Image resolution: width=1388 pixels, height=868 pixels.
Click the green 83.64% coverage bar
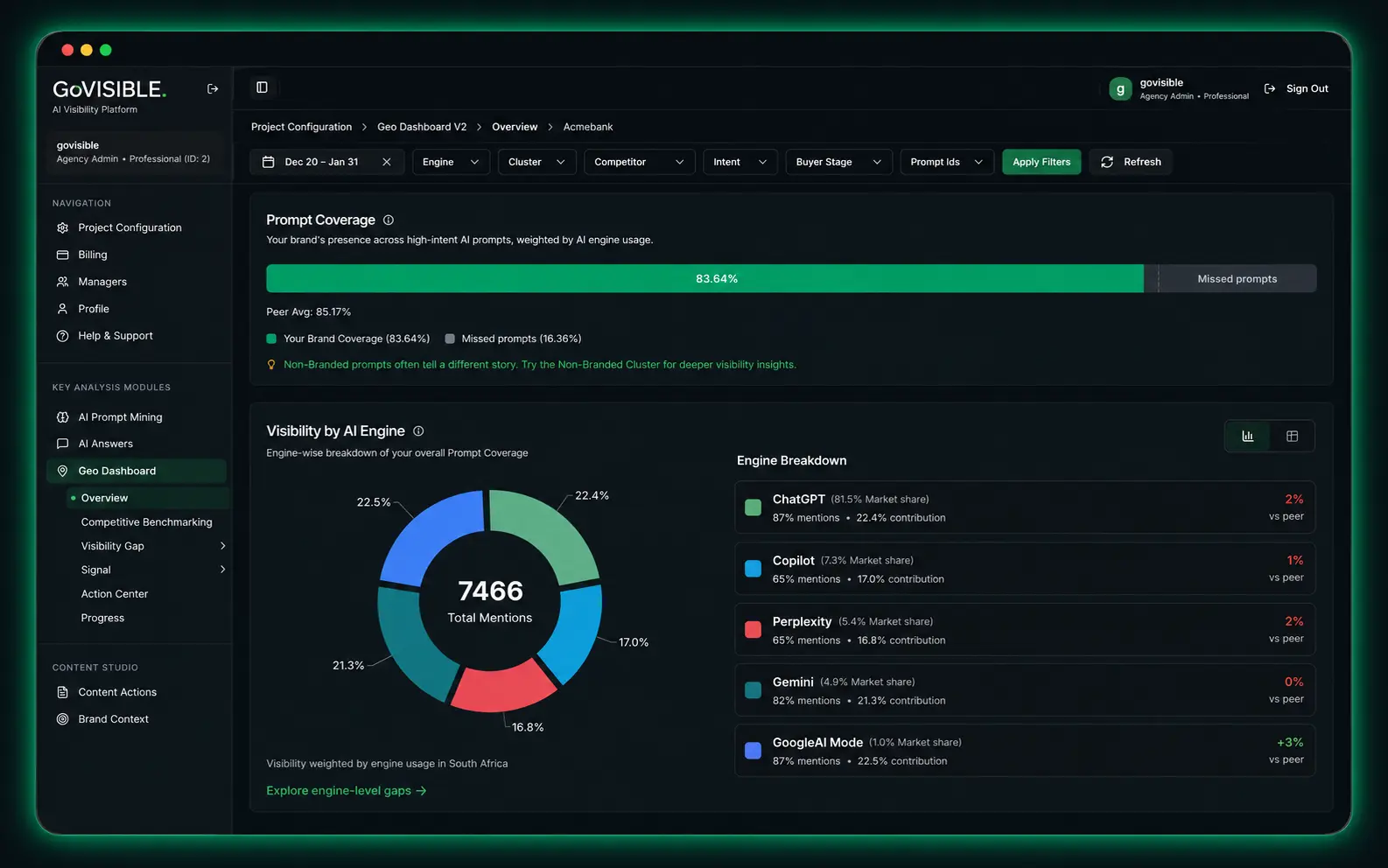coord(705,278)
